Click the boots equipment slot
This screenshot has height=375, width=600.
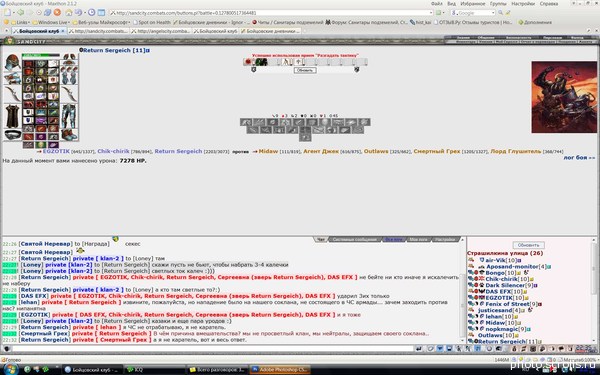[69, 135]
